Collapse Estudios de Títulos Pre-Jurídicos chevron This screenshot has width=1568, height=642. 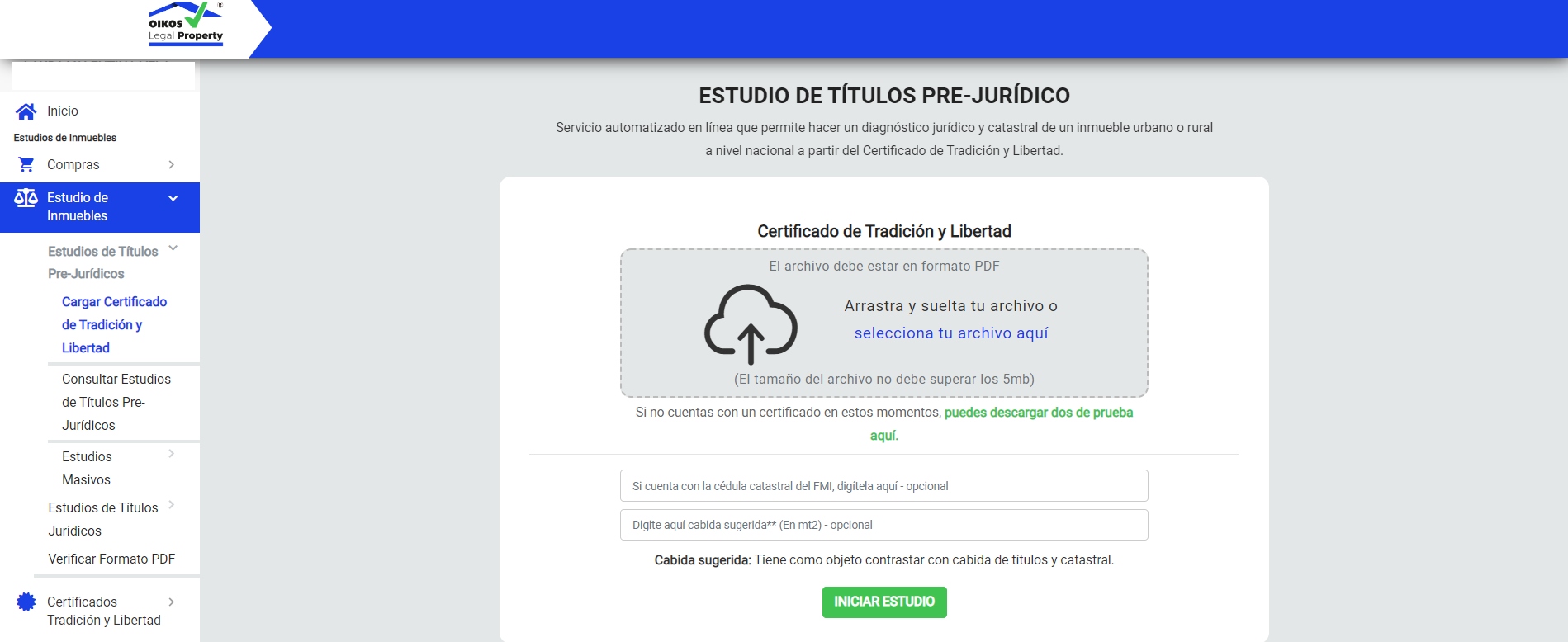click(173, 248)
